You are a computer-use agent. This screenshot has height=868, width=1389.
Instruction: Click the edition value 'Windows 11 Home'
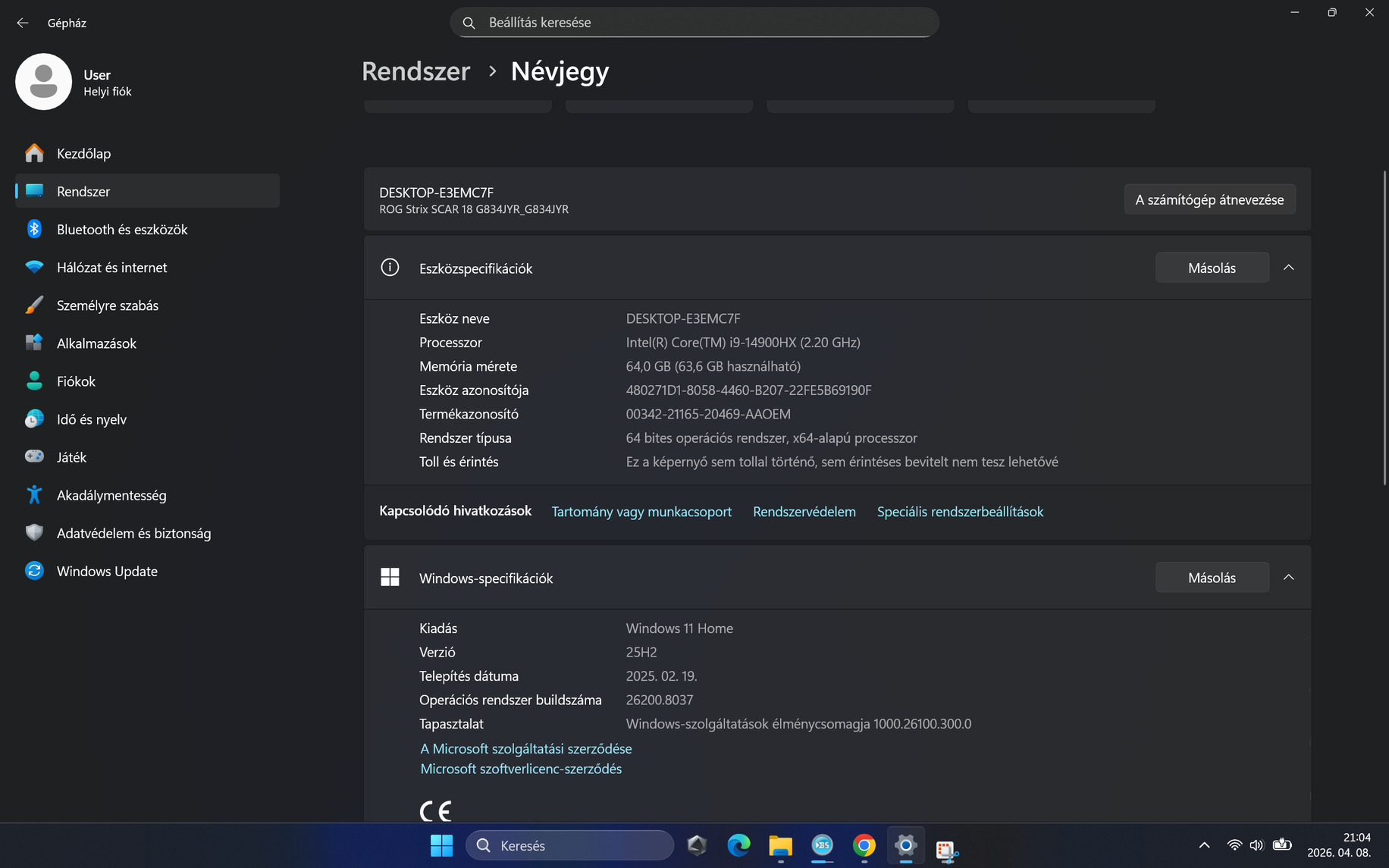(x=679, y=628)
